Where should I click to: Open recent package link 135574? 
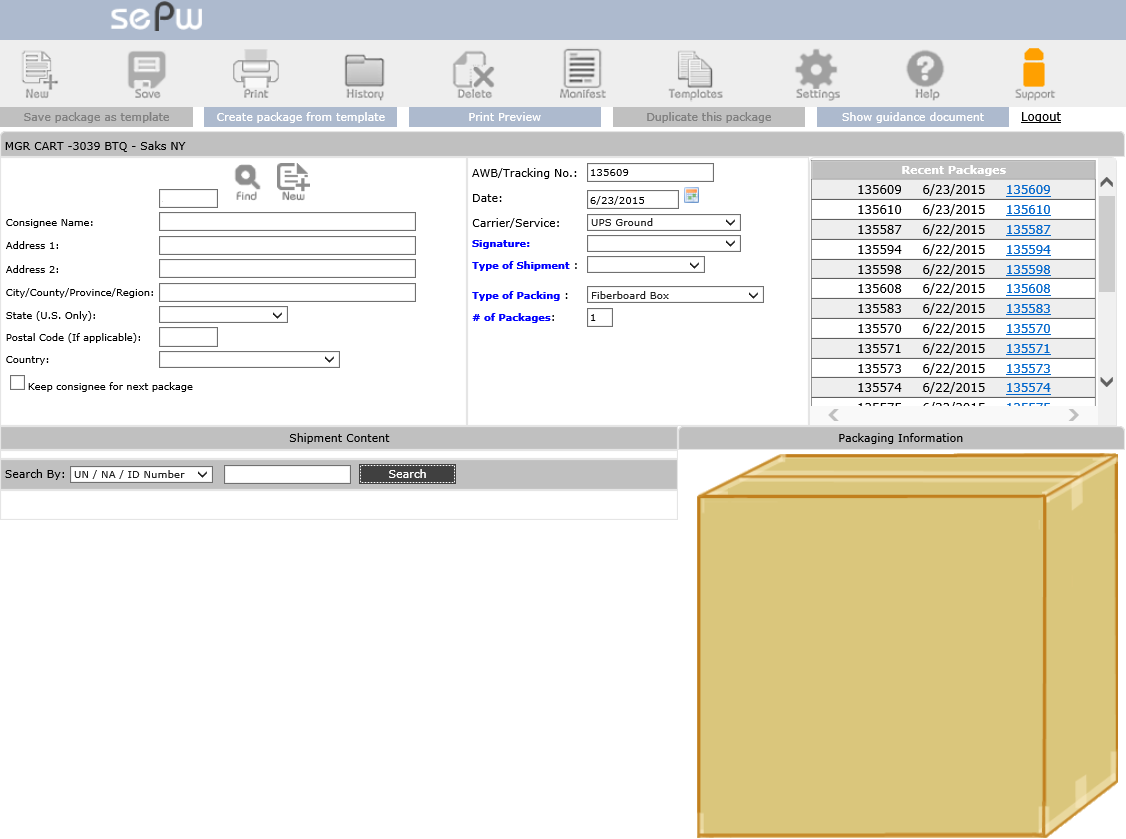[x=1028, y=388]
